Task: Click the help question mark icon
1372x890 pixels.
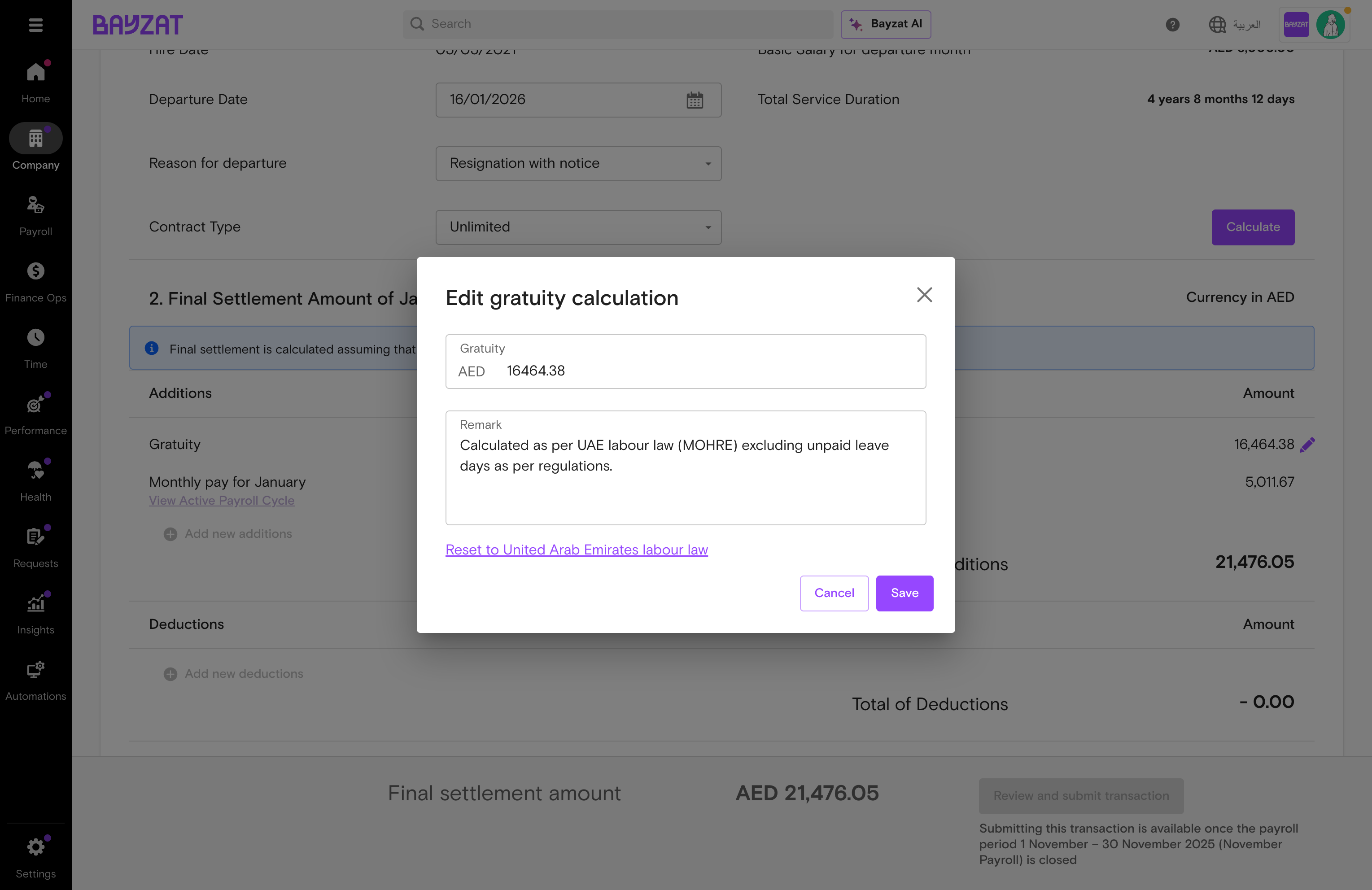Action: click(x=1172, y=25)
